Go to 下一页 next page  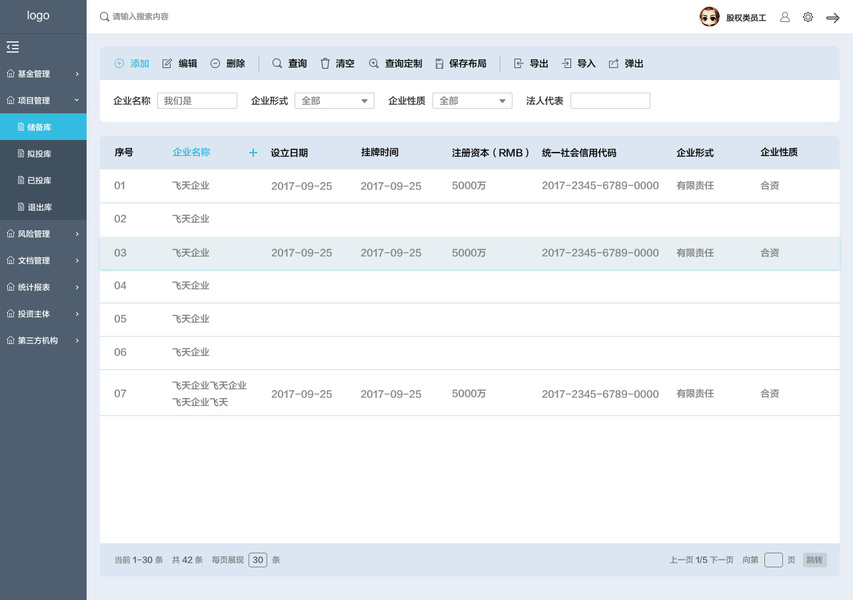click(x=721, y=560)
